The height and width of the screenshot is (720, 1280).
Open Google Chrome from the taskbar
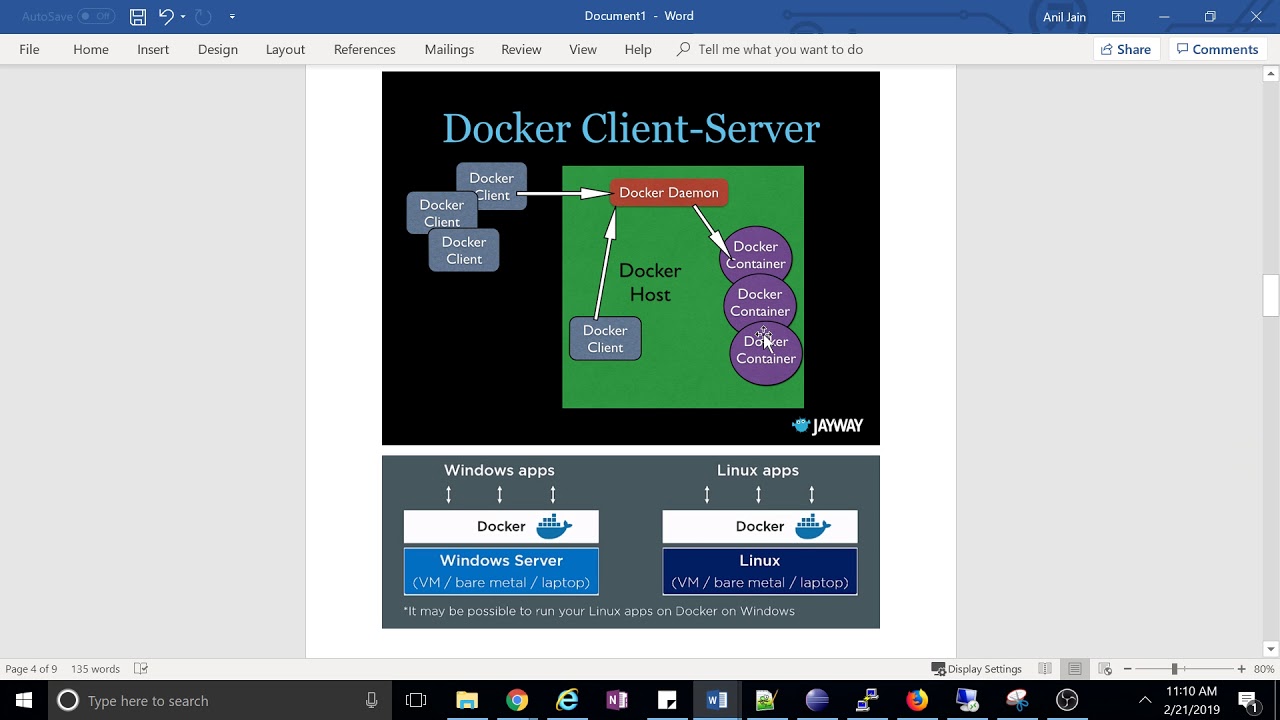pyautogui.click(x=517, y=700)
